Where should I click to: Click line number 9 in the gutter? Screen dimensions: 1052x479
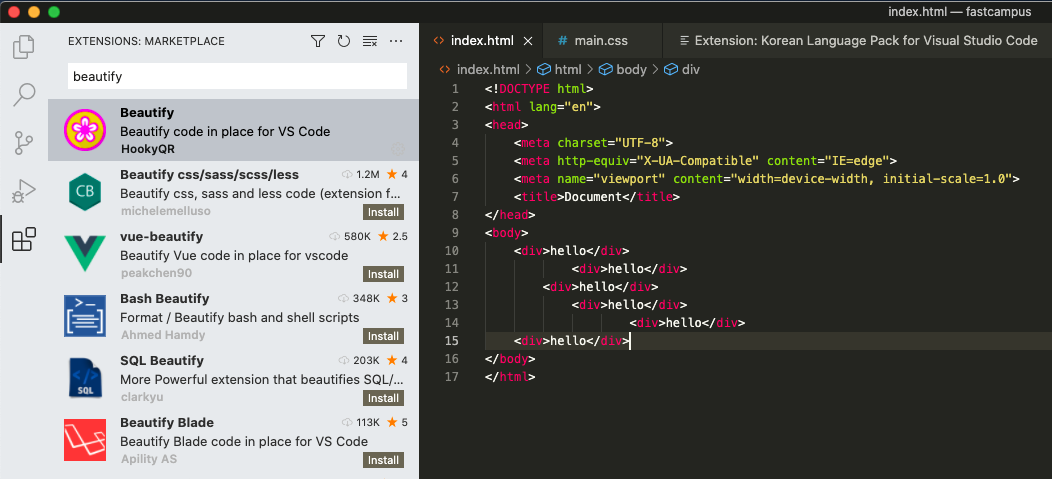(x=456, y=233)
